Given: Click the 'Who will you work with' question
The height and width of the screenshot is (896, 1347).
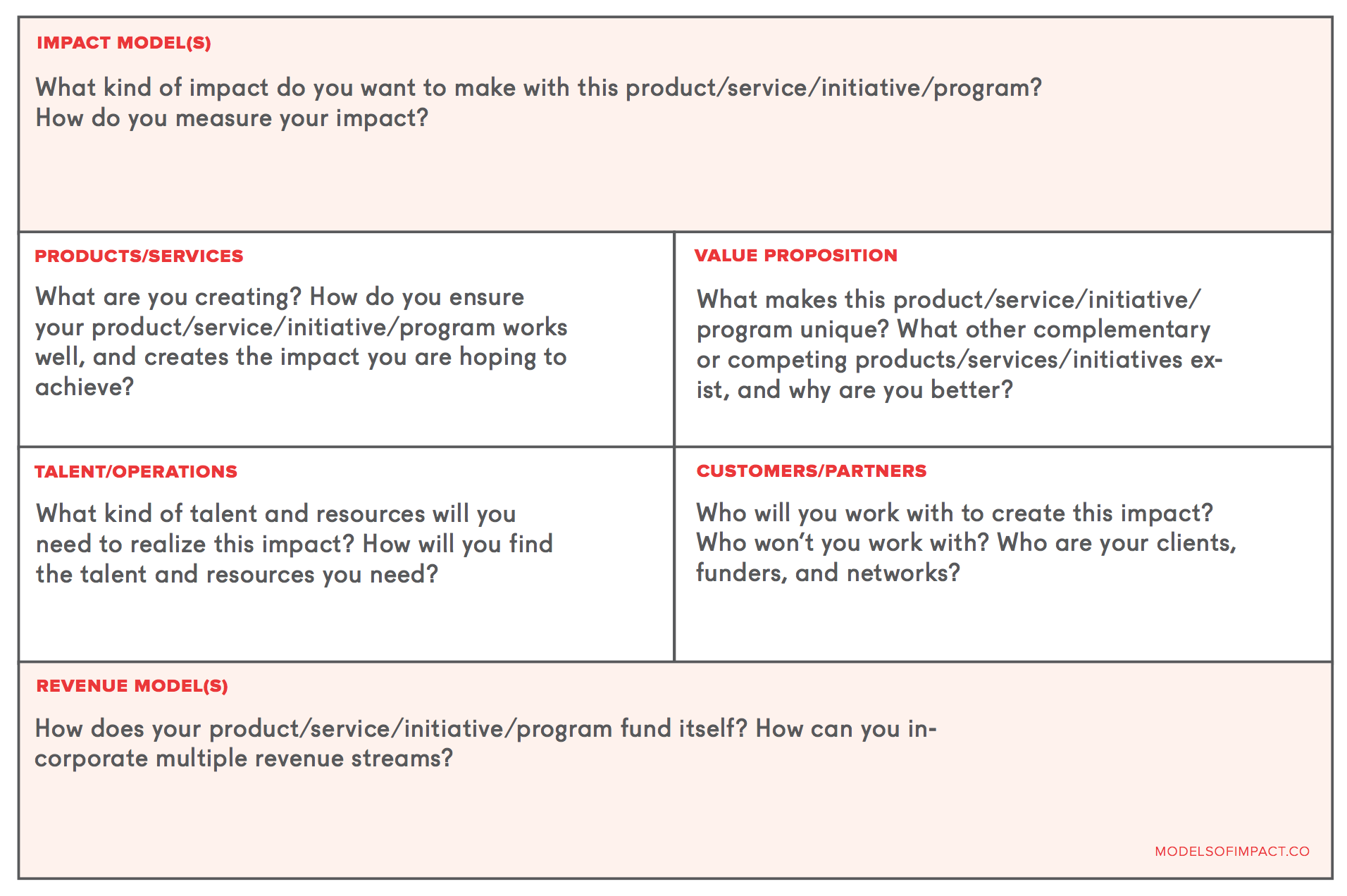Looking at the screenshot, I should point(955,513).
